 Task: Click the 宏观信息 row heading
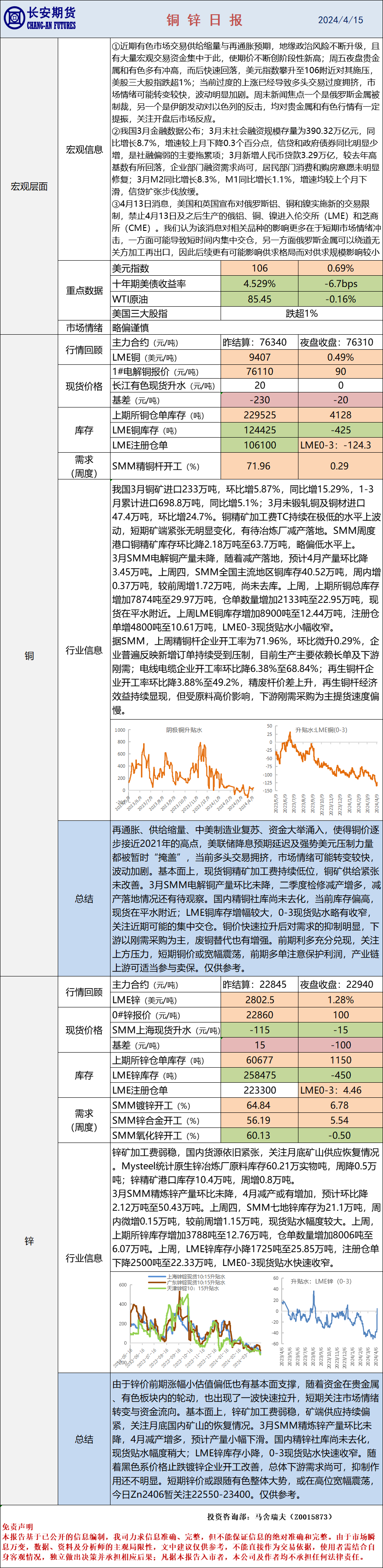pyautogui.click(x=84, y=150)
